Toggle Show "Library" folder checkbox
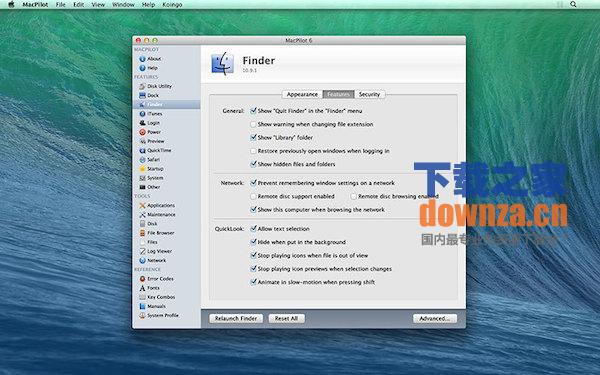Viewport: 600px width, 375px height. [x=253, y=137]
